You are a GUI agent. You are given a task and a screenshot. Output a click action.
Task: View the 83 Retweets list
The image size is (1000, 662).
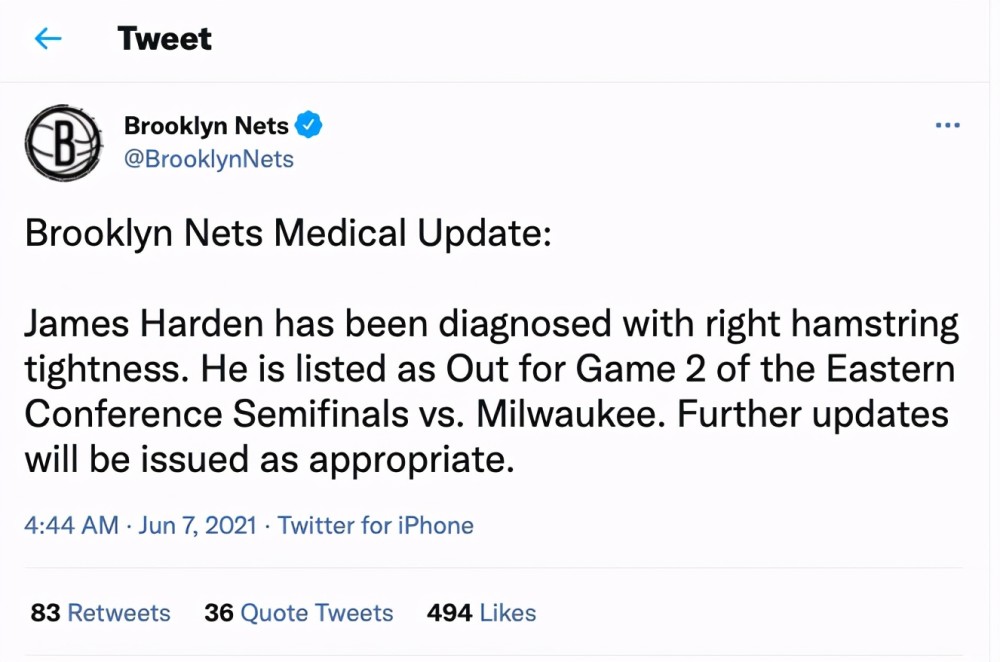pos(100,613)
